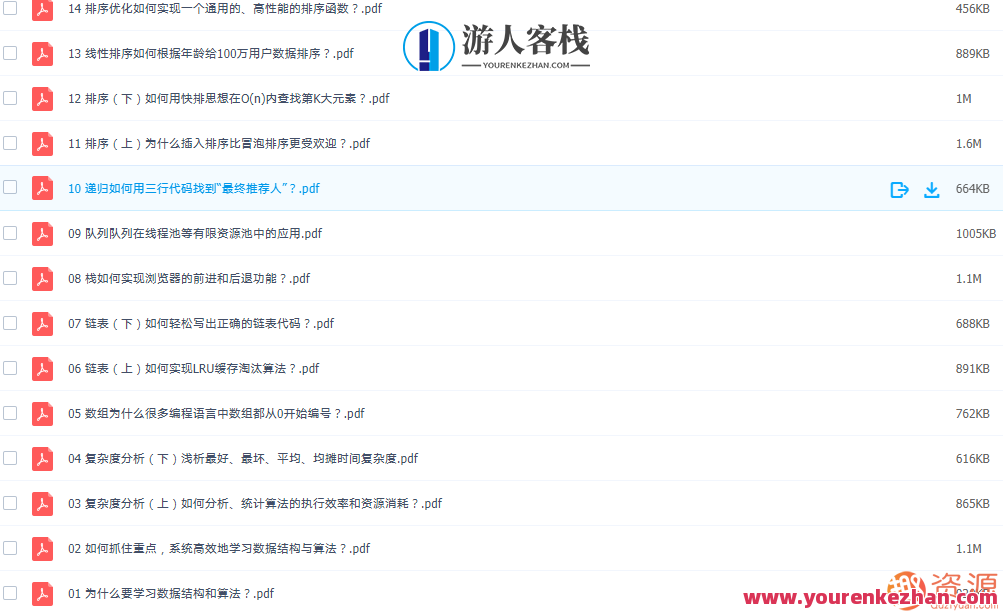Viewport: 1003px width, 614px height.
Task: Click the PDF icon beside file 03
Action: click(x=41, y=503)
